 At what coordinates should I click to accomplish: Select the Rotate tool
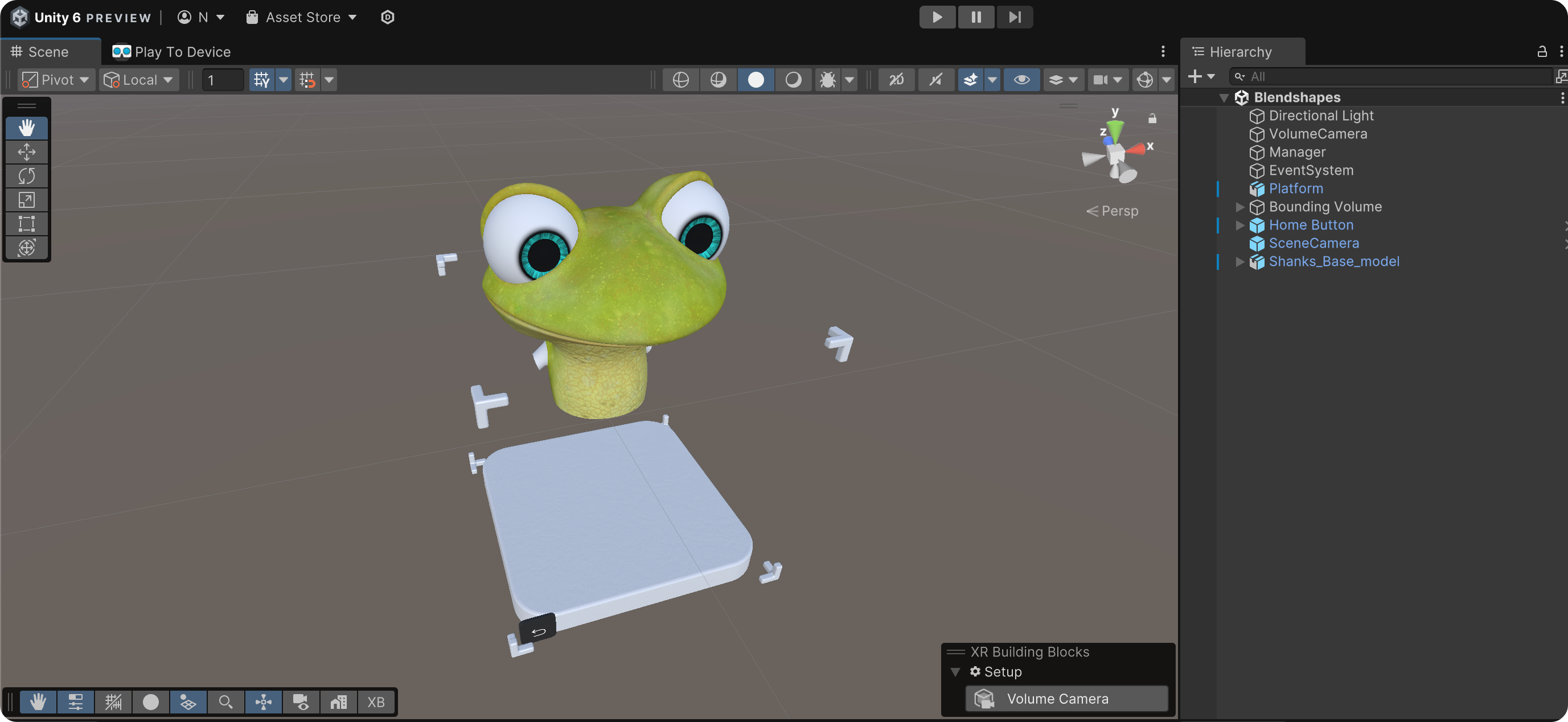coord(26,176)
